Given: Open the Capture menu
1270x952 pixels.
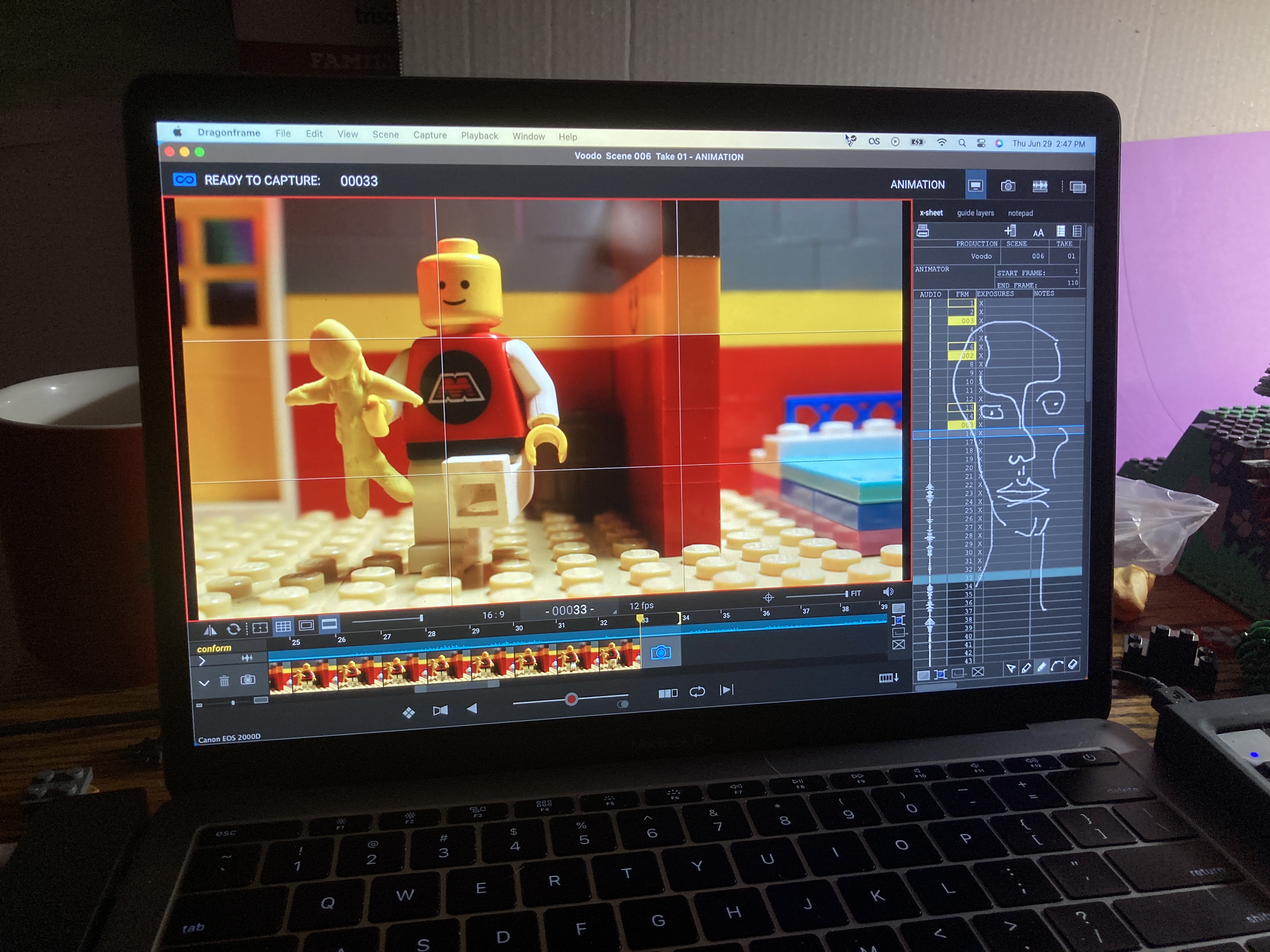Looking at the screenshot, I should point(429,135).
